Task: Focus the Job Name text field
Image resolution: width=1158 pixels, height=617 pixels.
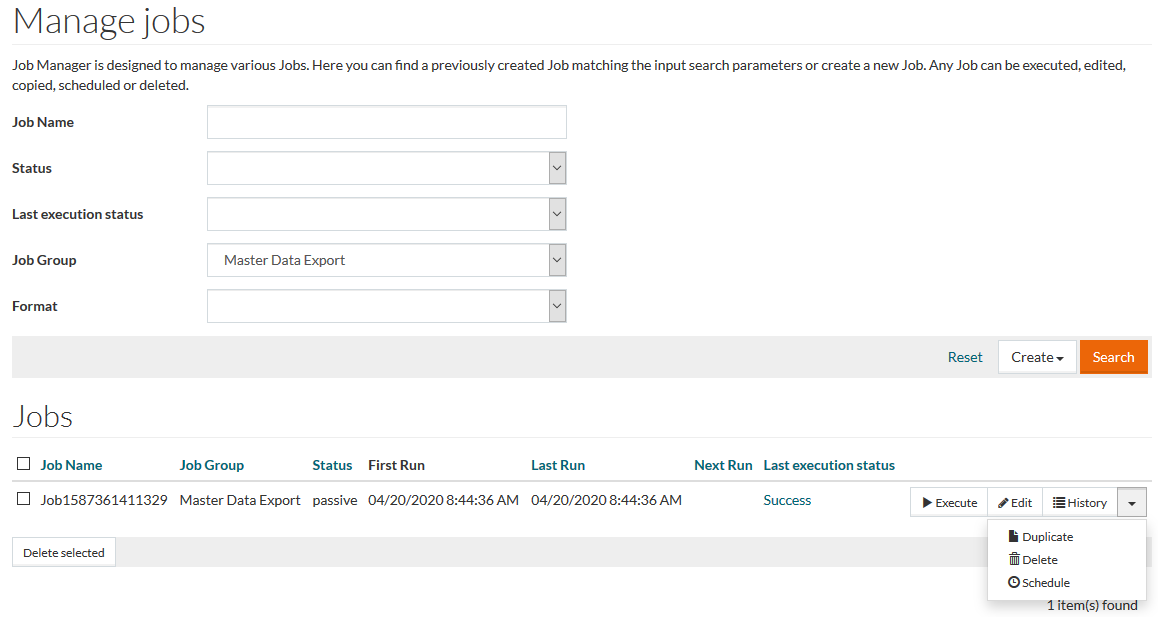Action: (x=386, y=122)
